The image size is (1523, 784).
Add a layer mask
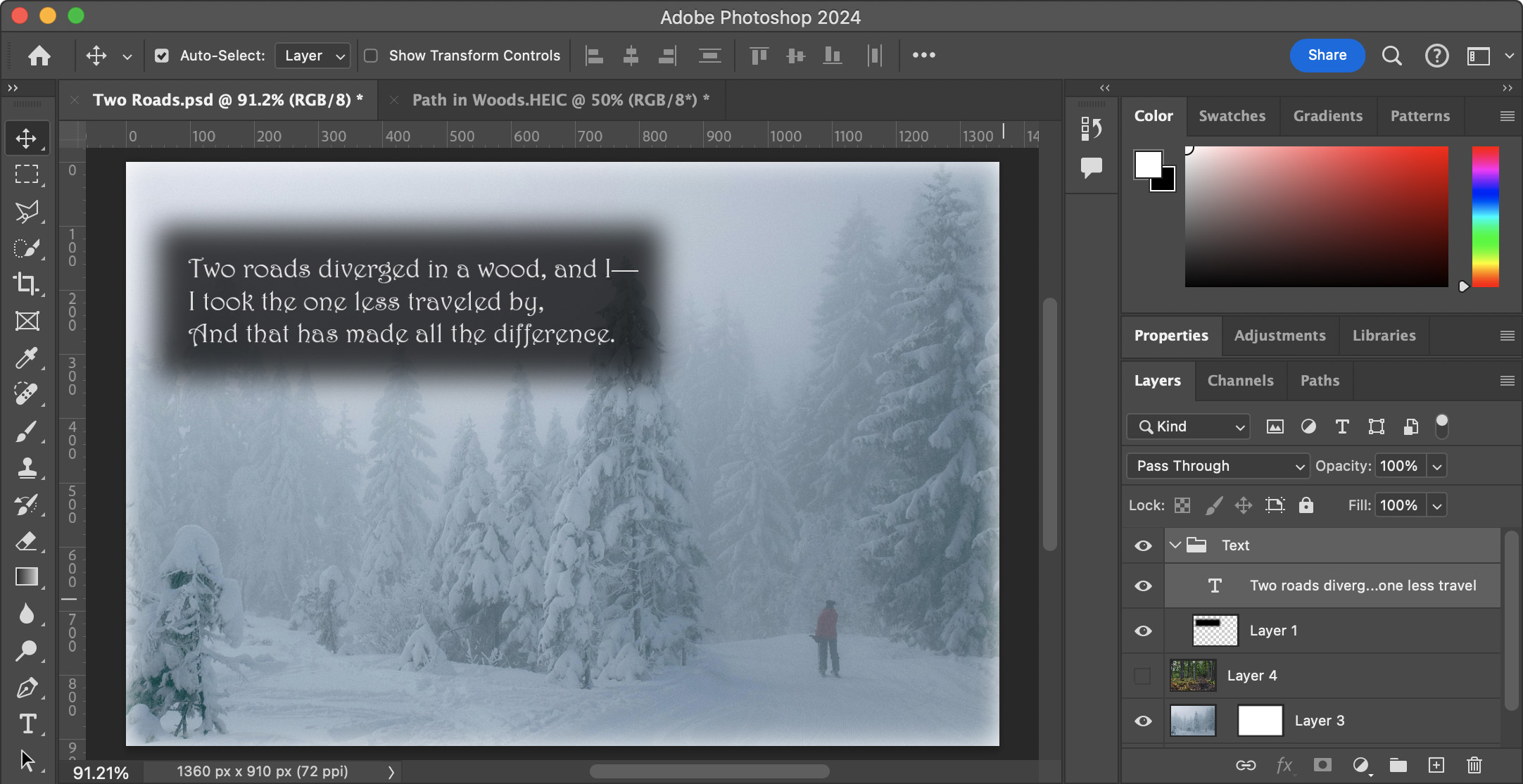pyautogui.click(x=1322, y=765)
